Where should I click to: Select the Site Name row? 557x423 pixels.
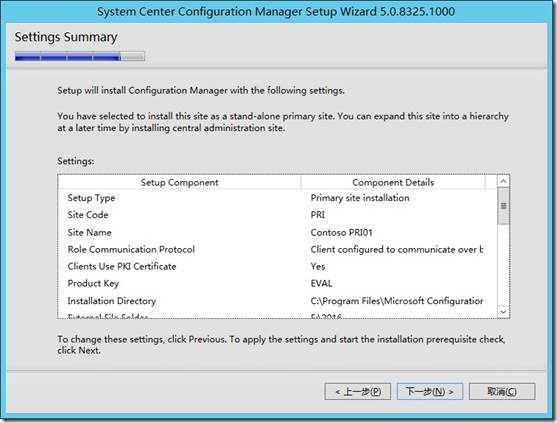pos(278,232)
